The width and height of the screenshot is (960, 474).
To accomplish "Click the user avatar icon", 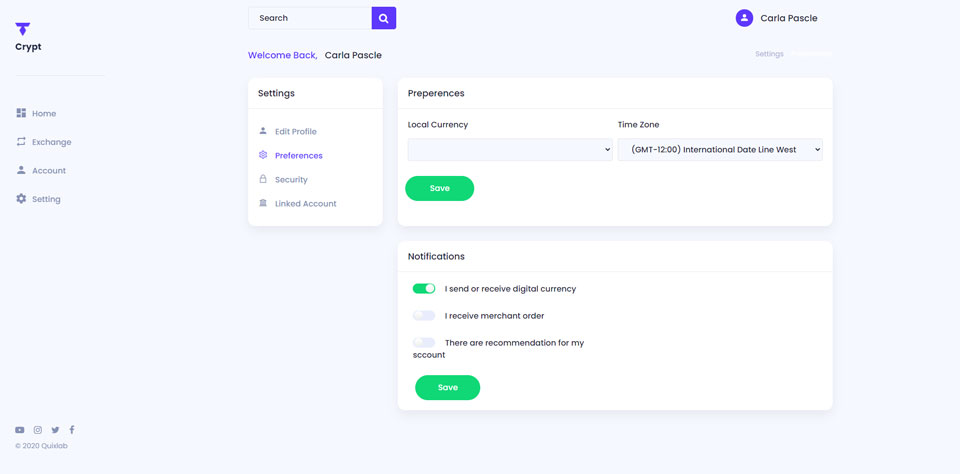I will pyautogui.click(x=744, y=18).
